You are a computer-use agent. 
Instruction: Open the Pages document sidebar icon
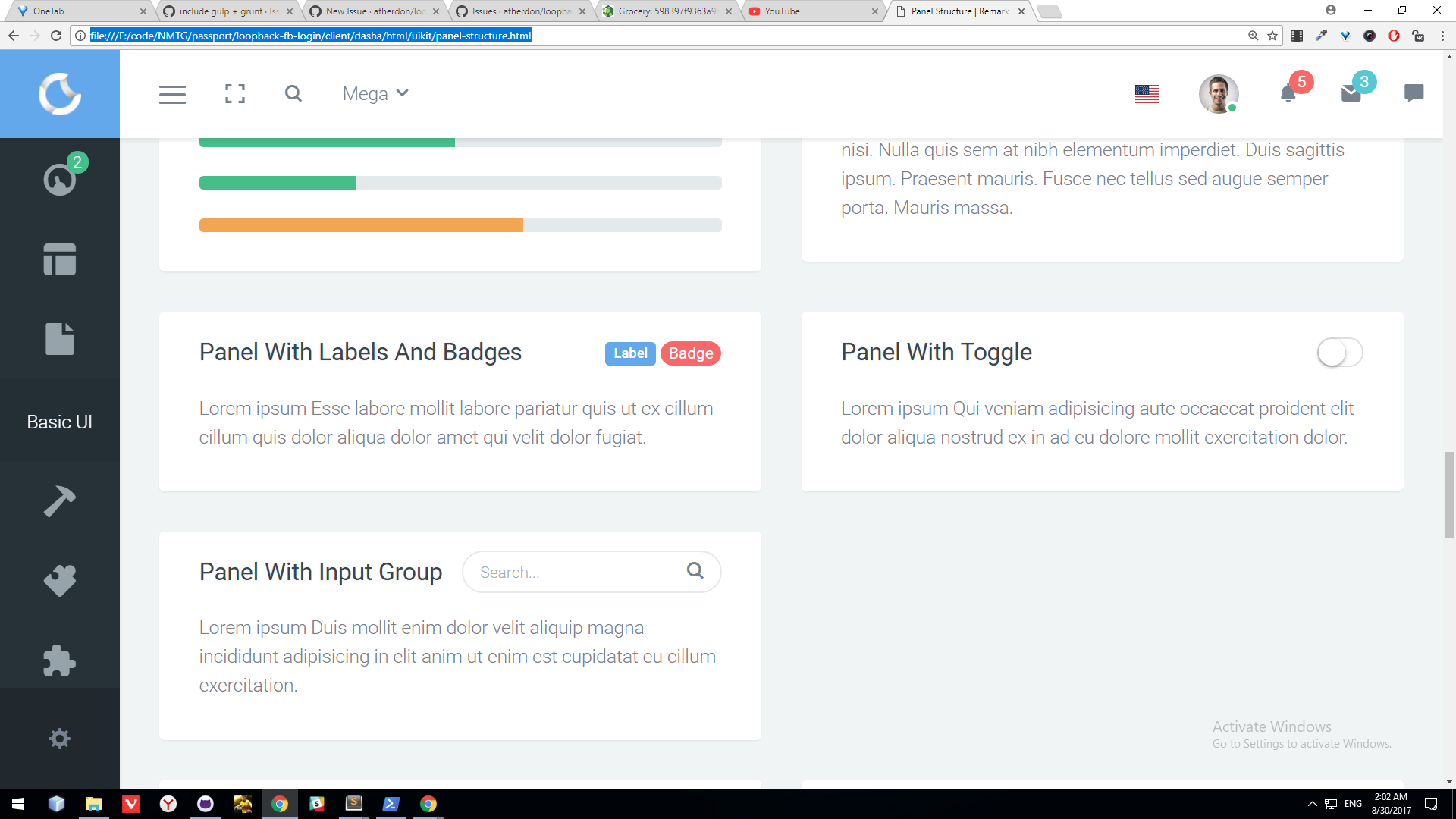tap(60, 339)
